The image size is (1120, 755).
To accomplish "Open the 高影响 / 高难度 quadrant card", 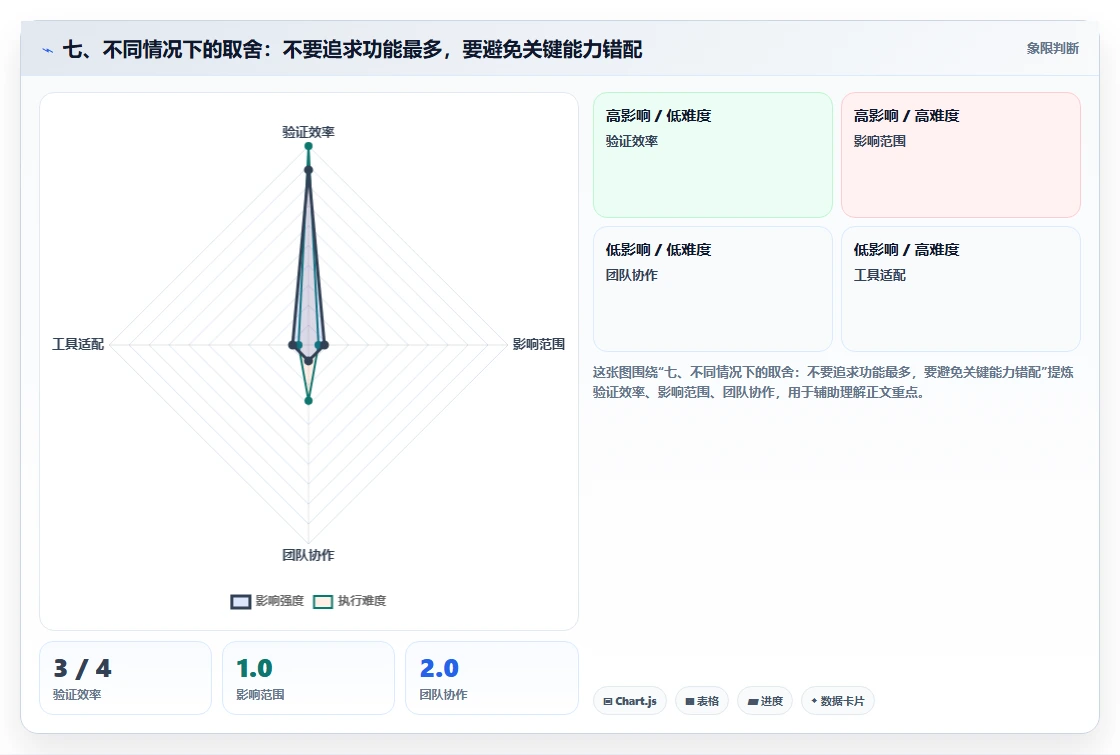I will click(961, 155).
